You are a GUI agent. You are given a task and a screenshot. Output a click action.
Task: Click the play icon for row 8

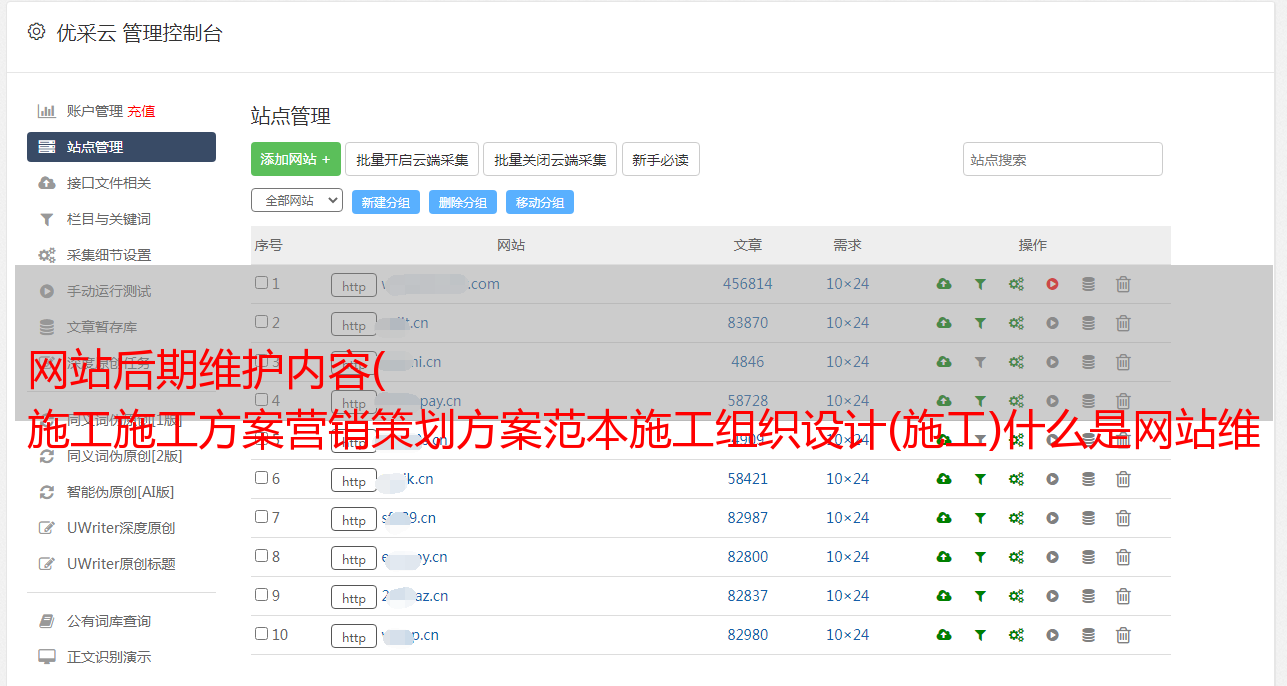tap(1052, 557)
